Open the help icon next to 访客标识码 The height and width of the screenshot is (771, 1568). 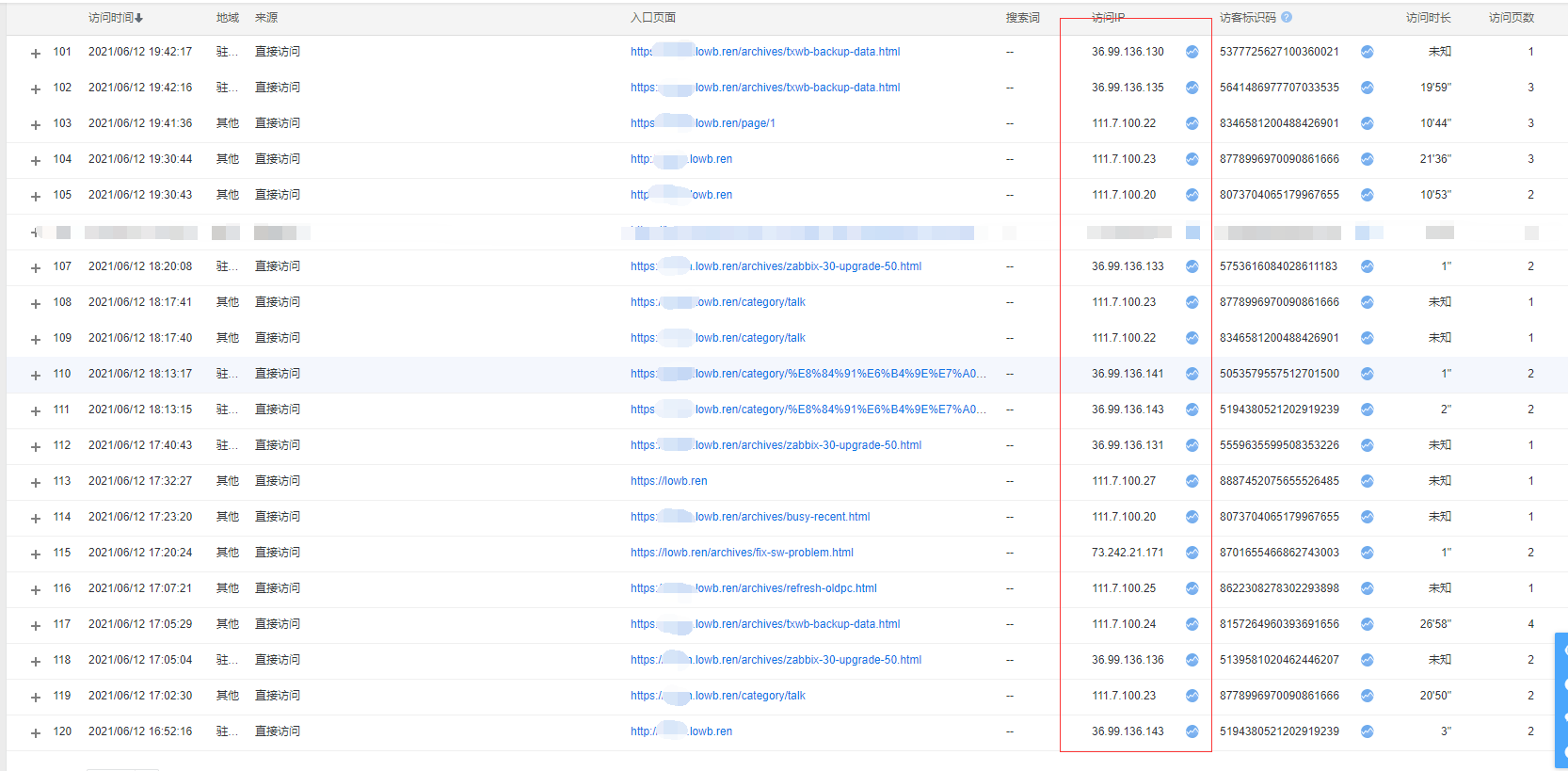pos(1287,17)
